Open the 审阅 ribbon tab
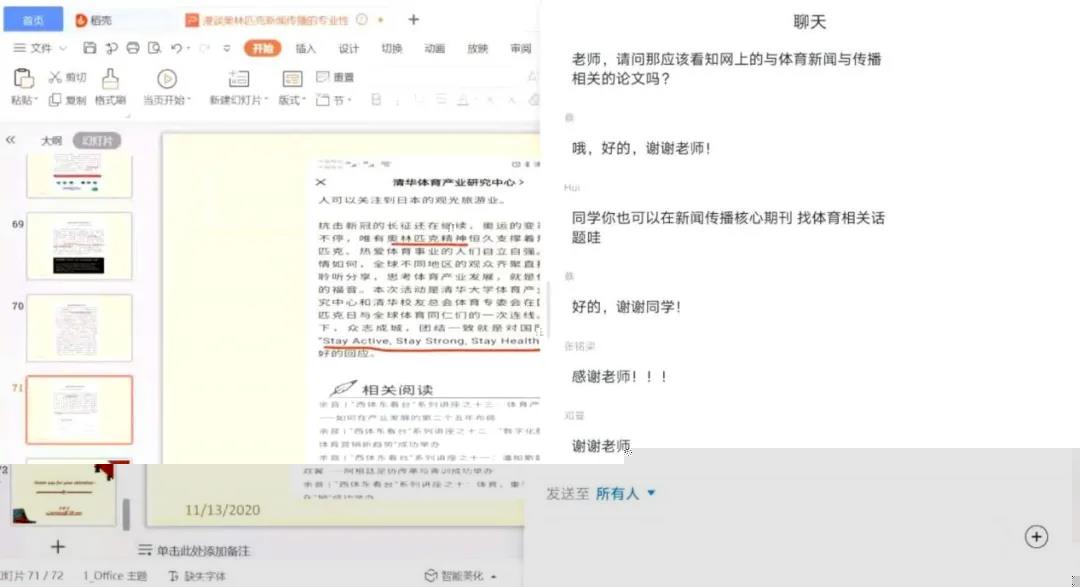The height and width of the screenshot is (587, 1080). pos(521,48)
